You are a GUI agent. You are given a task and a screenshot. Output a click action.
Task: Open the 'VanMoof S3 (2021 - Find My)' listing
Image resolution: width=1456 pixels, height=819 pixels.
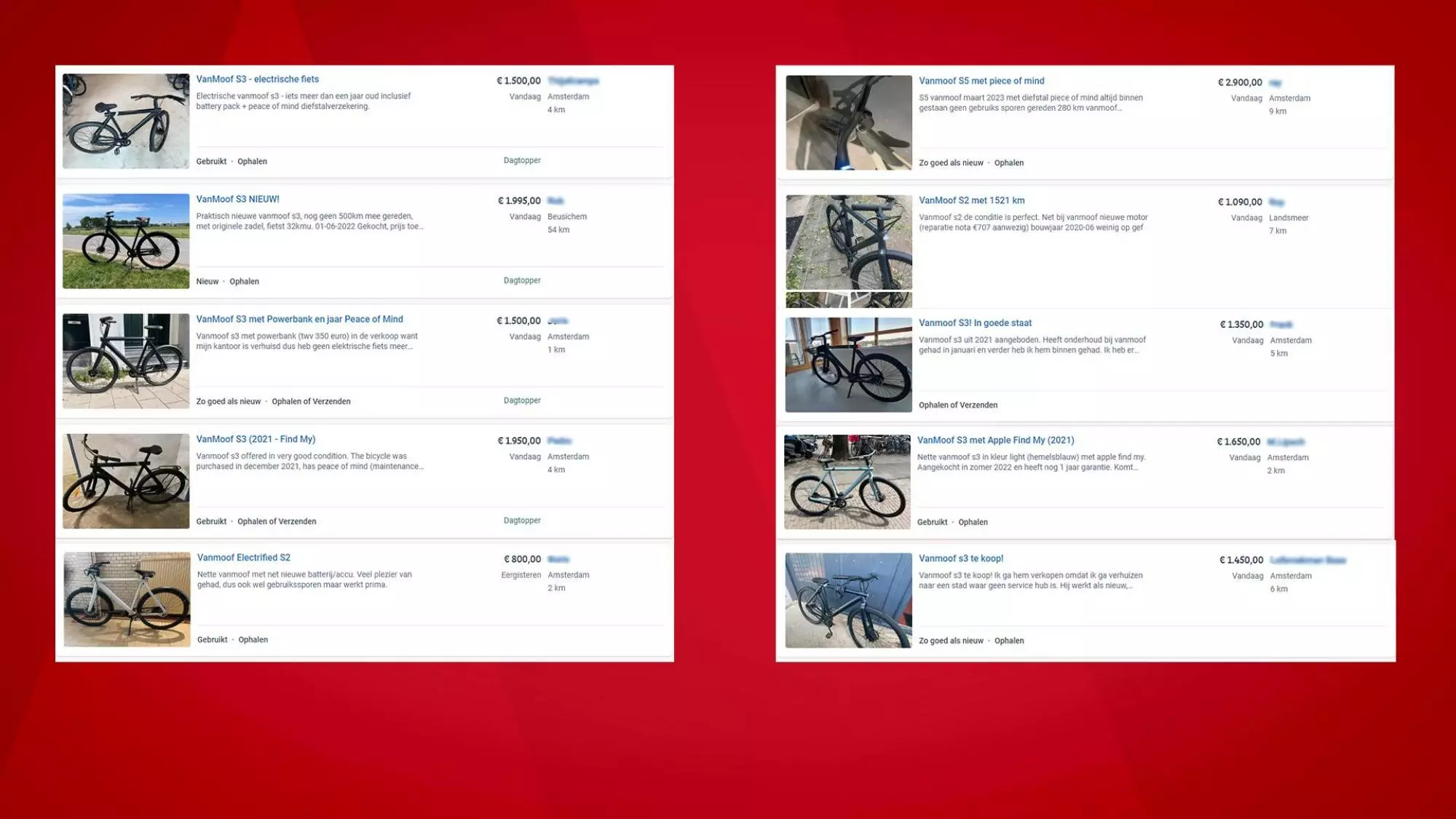click(x=256, y=440)
